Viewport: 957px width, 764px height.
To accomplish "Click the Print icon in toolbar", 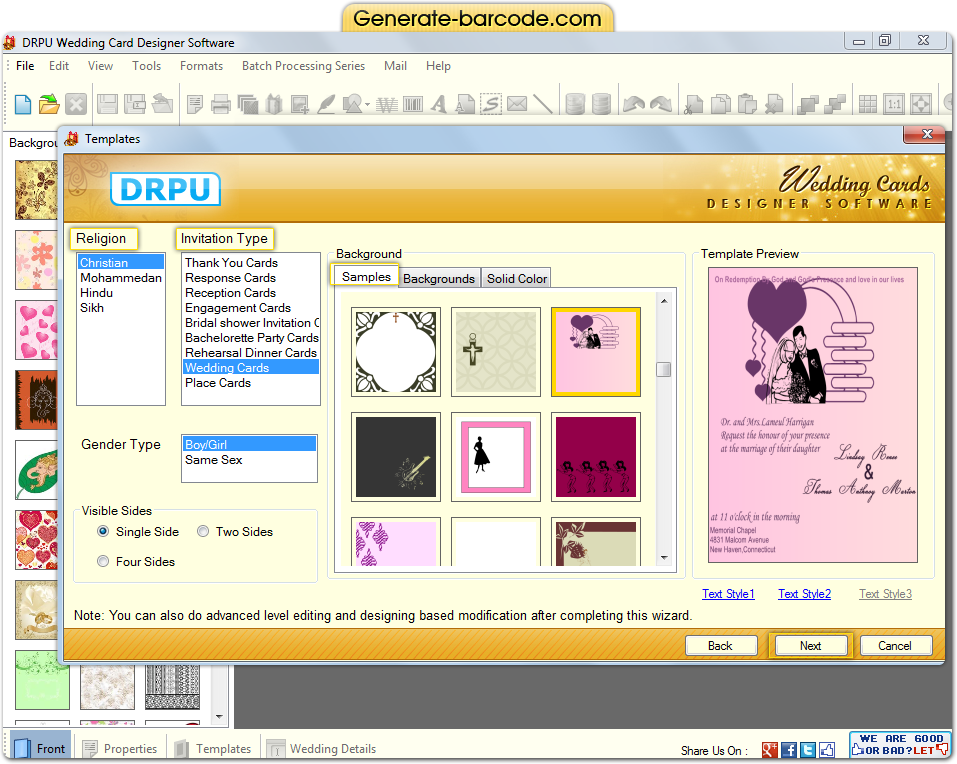I will point(220,104).
